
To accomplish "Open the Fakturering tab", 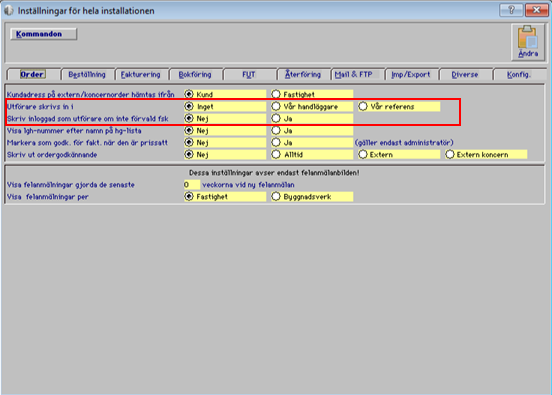I will (x=140, y=74).
